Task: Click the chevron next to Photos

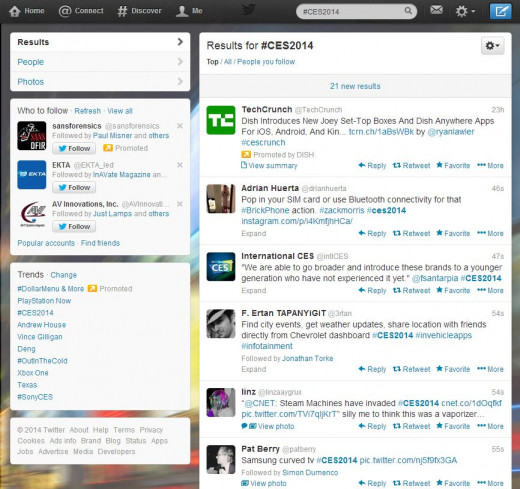Action: (x=180, y=81)
